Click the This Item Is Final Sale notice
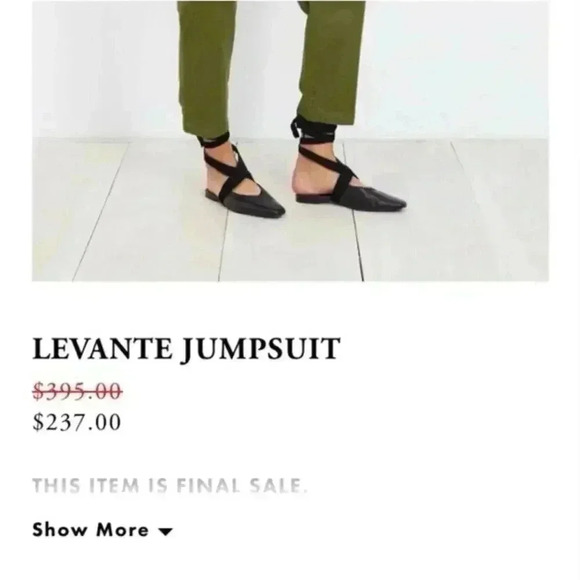The image size is (580, 580). click(x=170, y=485)
